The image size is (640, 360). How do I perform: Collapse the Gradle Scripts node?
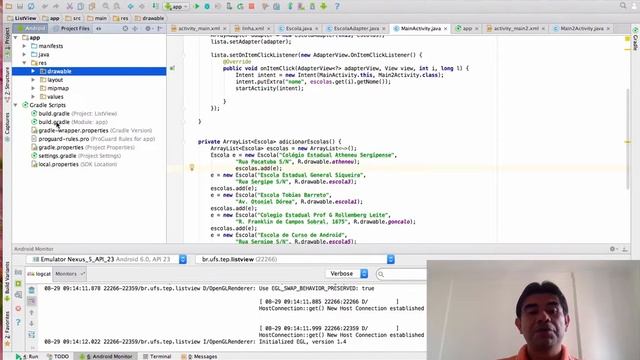coord(16,105)
